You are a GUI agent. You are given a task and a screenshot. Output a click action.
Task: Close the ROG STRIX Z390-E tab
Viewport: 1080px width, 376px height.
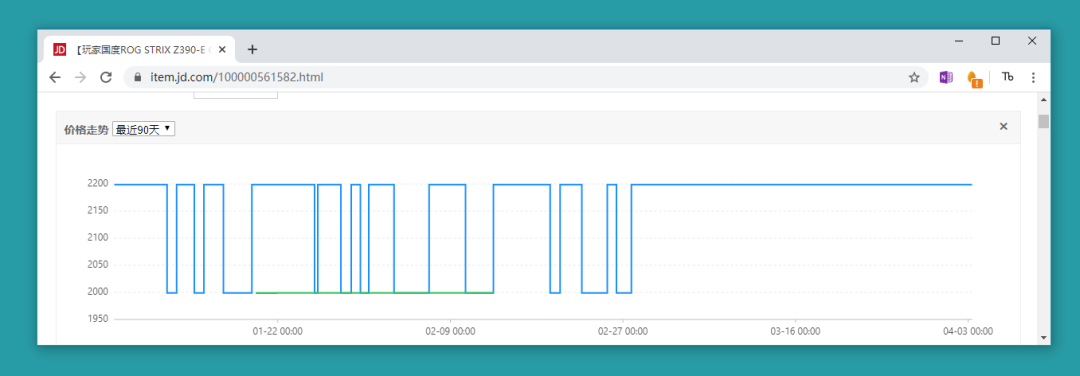click(222, 50)
